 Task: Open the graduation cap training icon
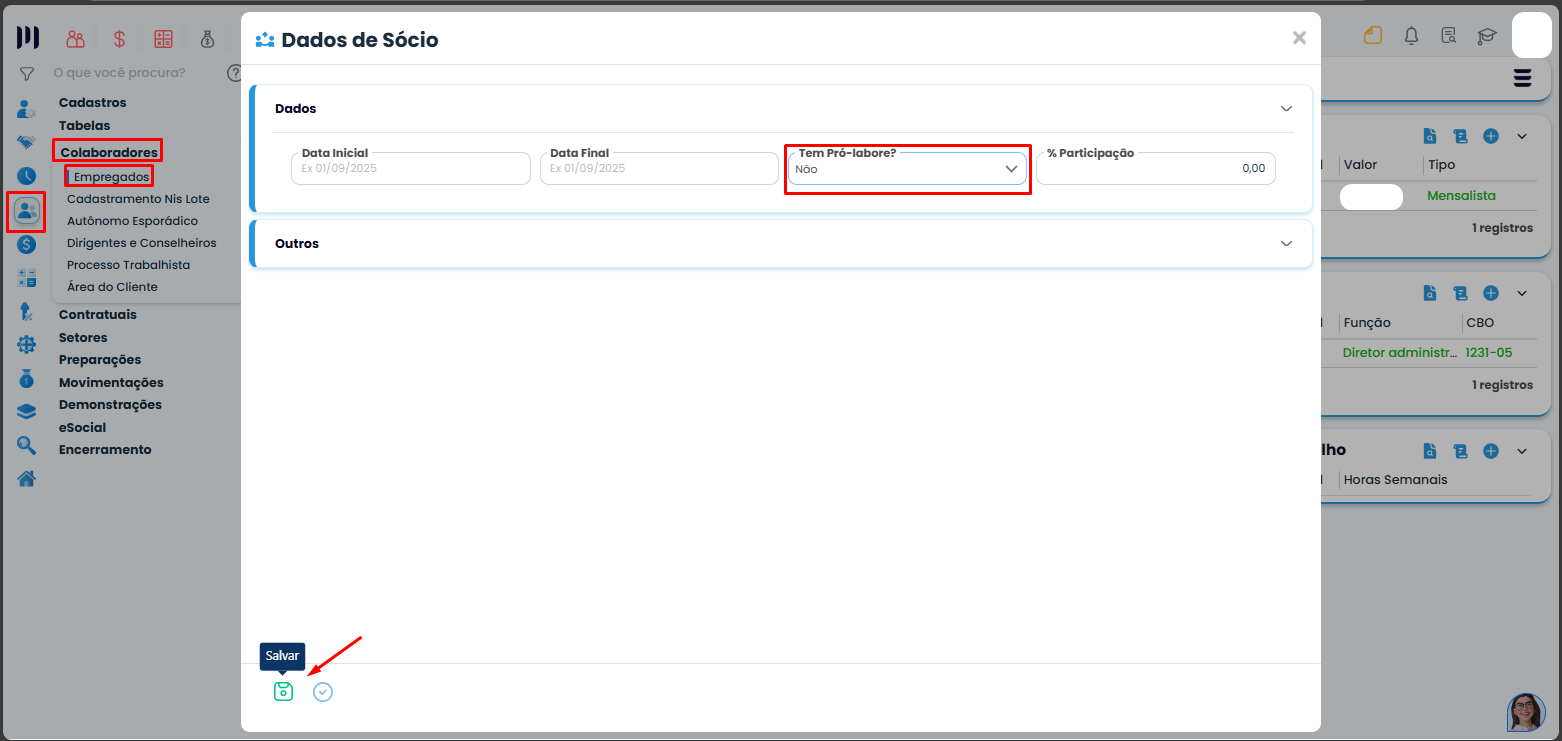coord(1487,36)
